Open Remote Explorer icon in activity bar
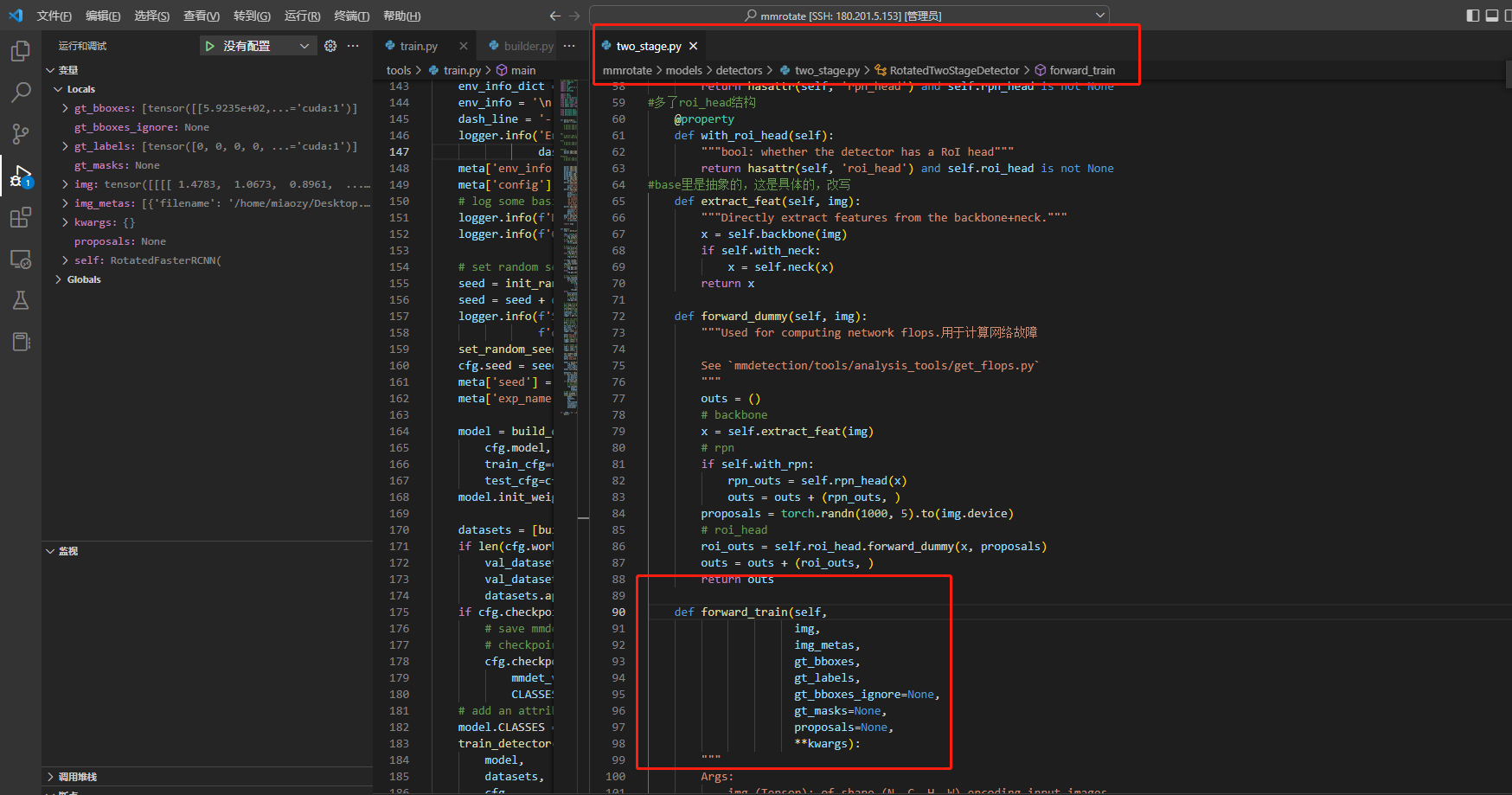 click(21, 259)
